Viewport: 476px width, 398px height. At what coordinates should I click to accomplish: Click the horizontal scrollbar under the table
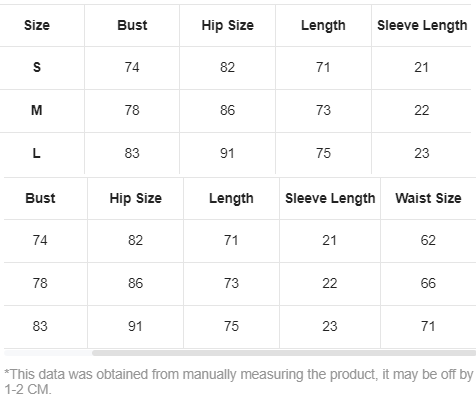click(284, 353)
